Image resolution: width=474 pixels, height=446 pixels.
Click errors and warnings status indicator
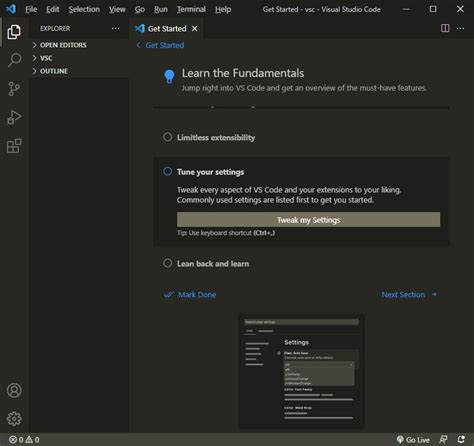point(24,440)
